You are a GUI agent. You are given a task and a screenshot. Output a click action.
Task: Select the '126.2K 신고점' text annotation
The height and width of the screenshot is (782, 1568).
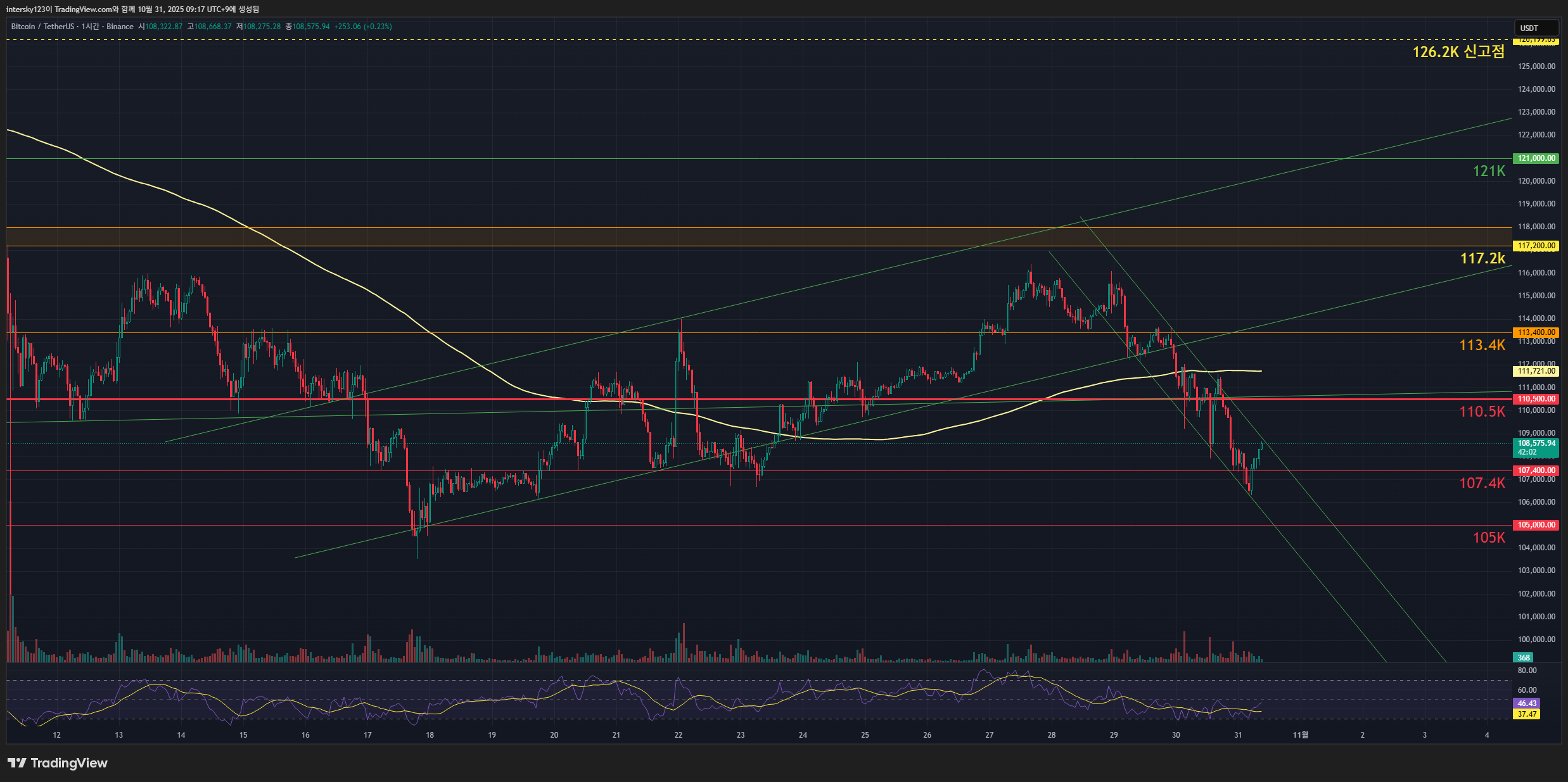pos(1458,52)
